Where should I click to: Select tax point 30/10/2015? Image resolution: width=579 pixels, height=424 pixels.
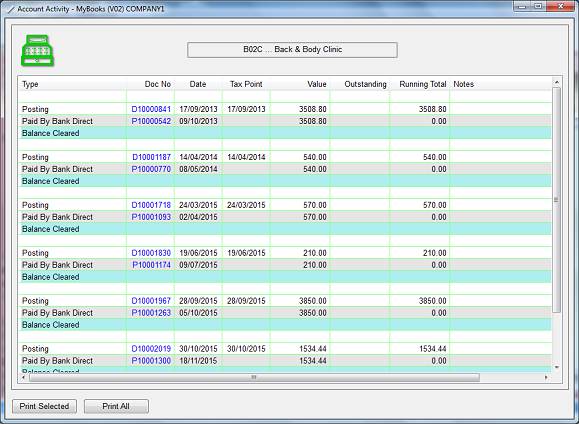[246, 349]
